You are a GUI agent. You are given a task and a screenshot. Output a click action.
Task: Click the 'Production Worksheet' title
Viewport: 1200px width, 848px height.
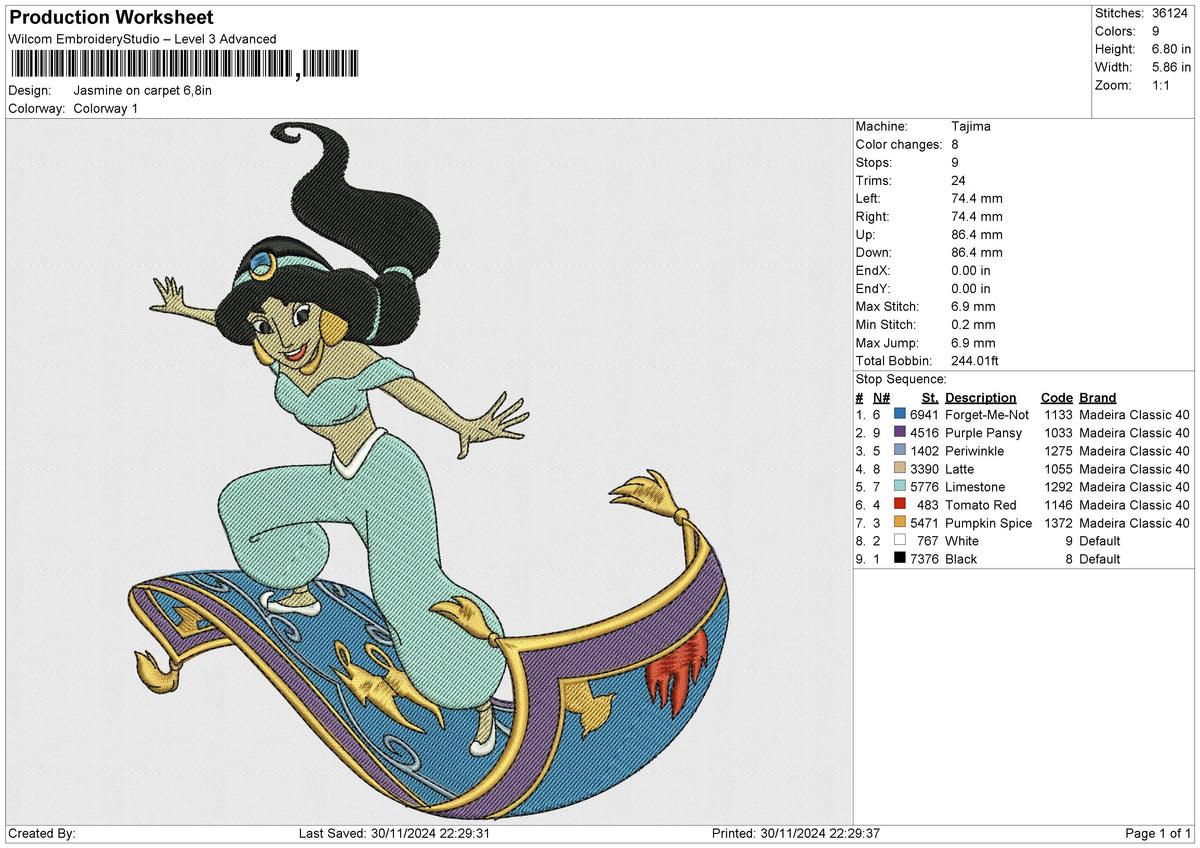point(111,18)
